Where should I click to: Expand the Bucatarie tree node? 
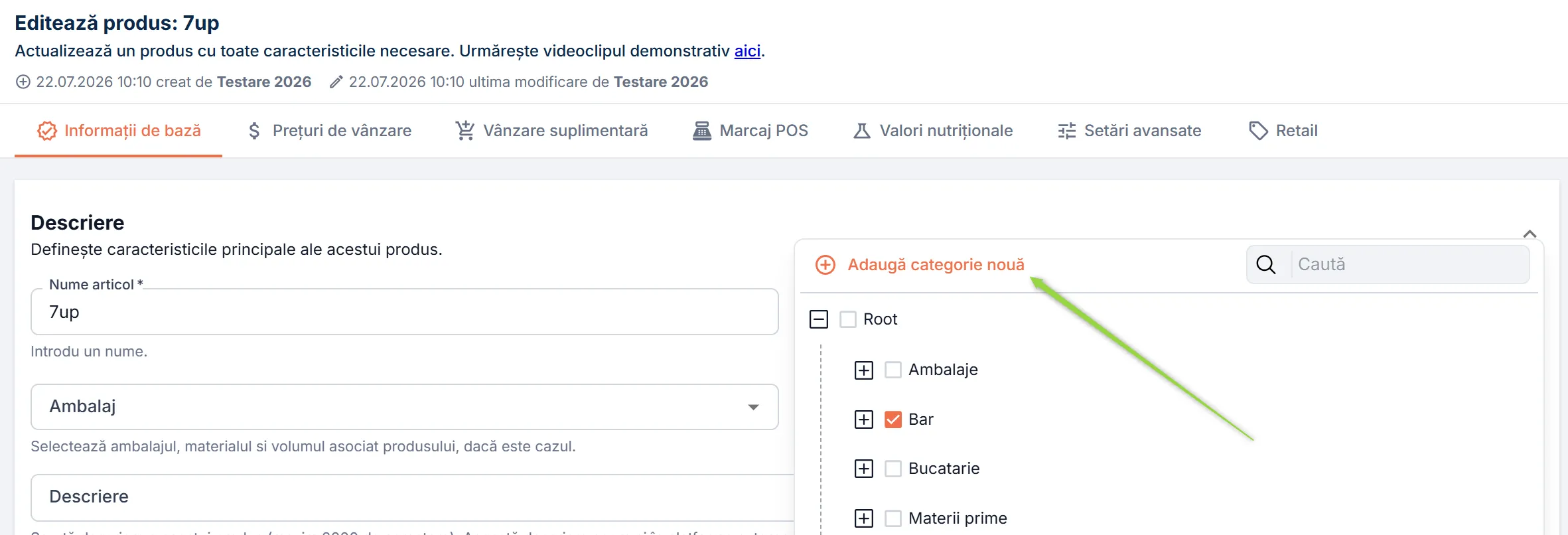(x=864, y=469)
